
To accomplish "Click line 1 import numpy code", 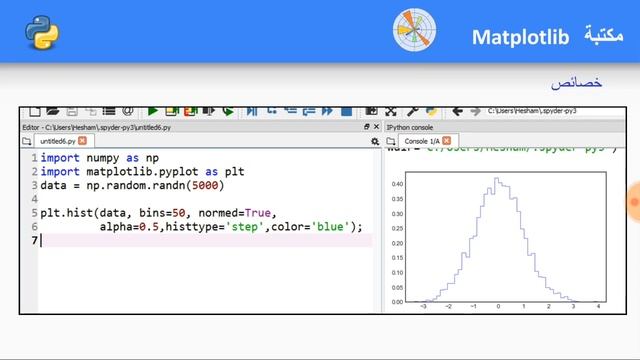I will 100,158.
